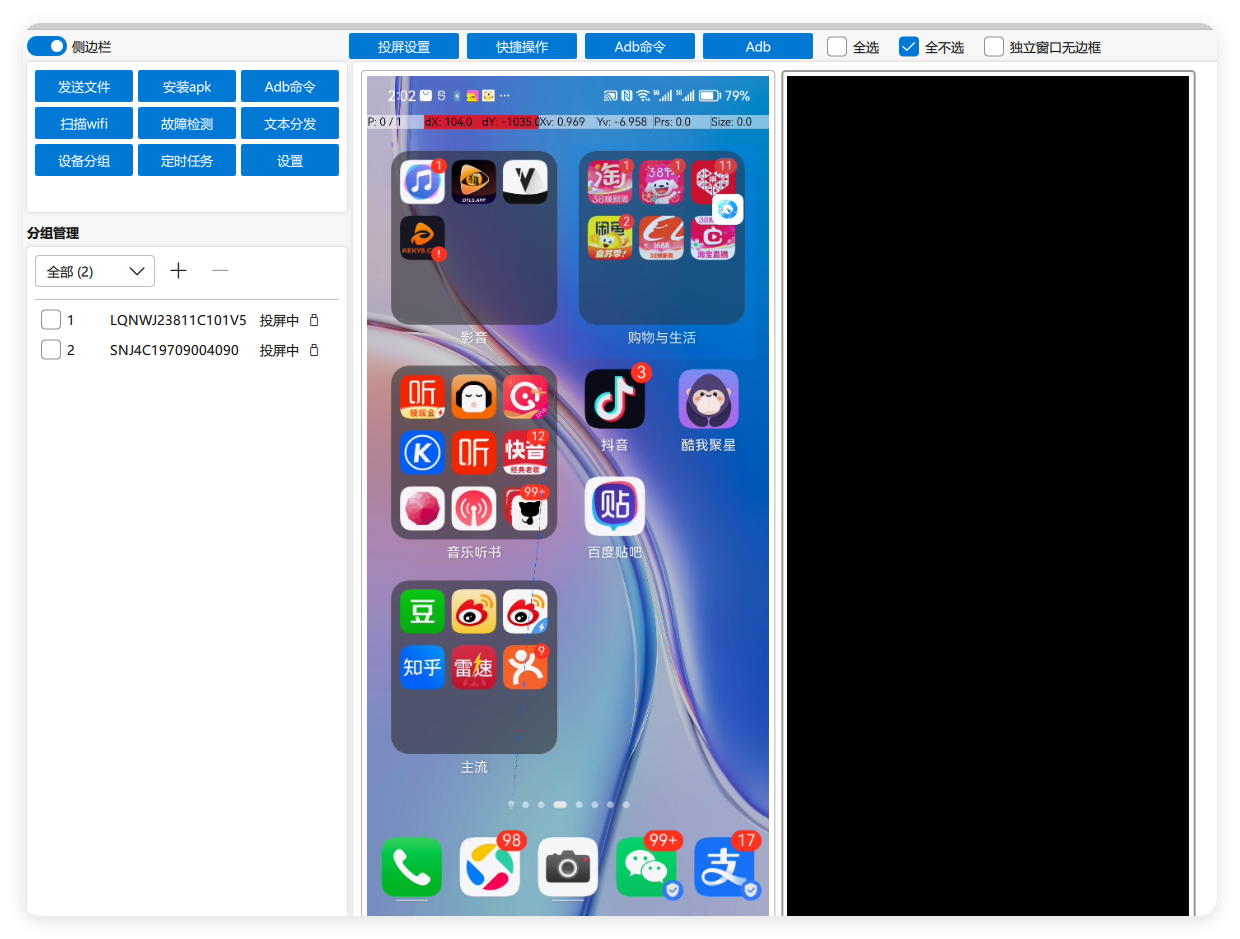Click the 故障检测 button
The width and height of the screenshot is (1240, 939).
187,123
